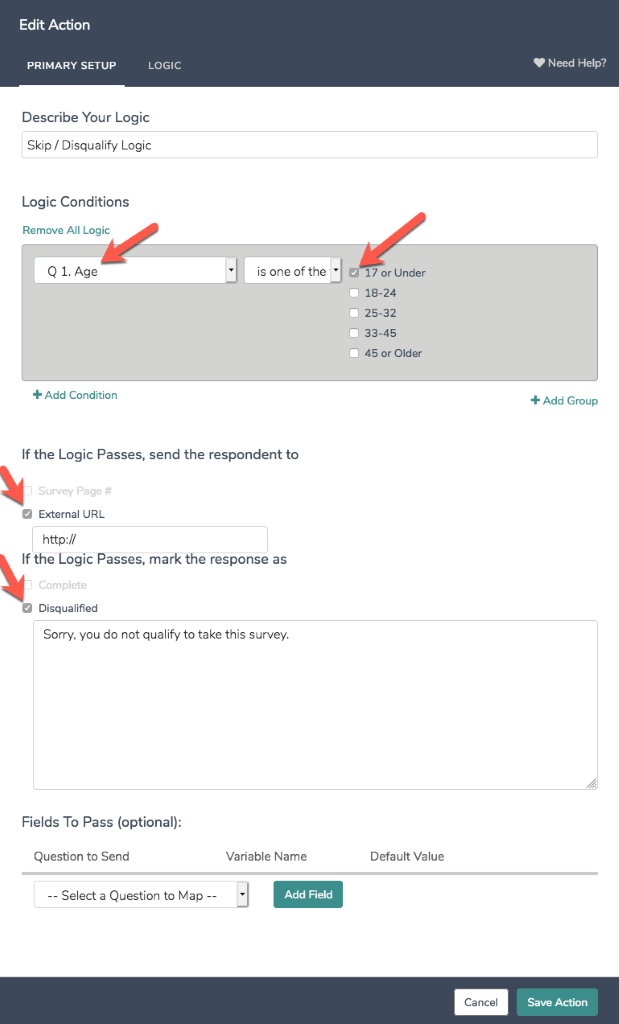Switch to the Logic tab
619x1024 pixels.
coord(164,66)
